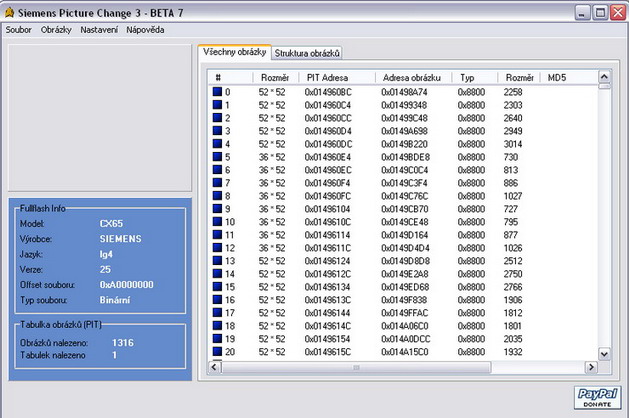Select the blue icon of image row 6
Viewport: 629px width, 418px height.
(x=217, y=170)
